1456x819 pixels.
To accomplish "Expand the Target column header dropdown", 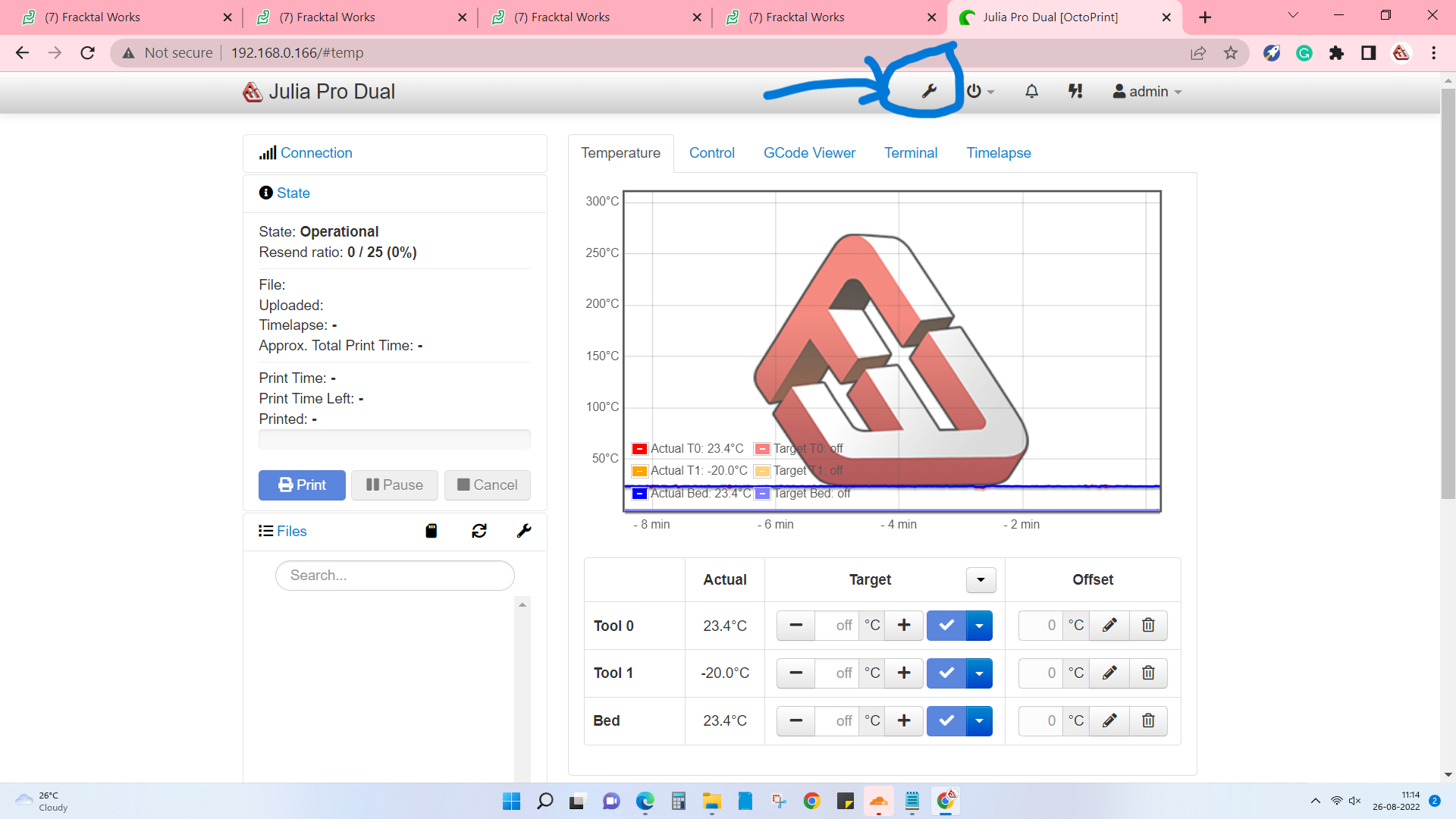I will click(981, 580).
